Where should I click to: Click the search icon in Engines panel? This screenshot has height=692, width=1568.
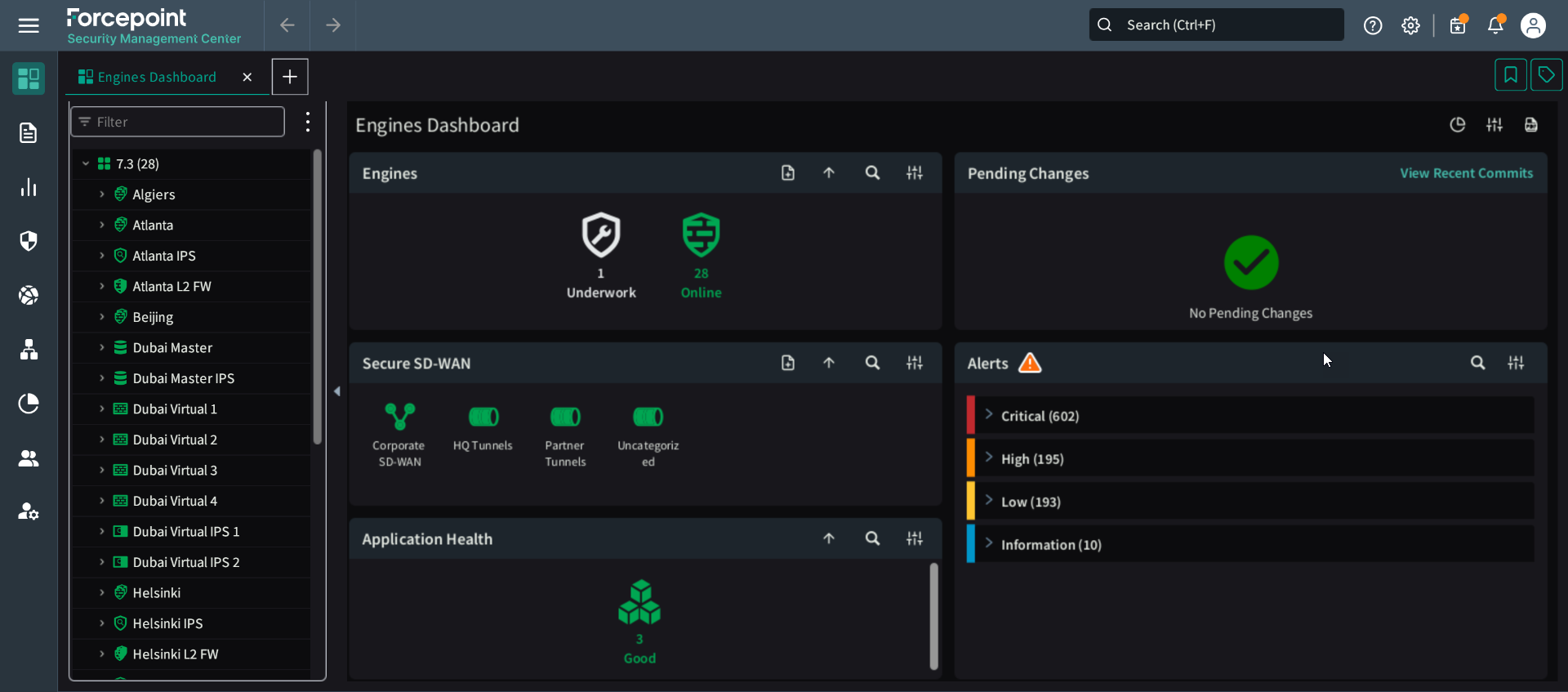click(872, 173)
